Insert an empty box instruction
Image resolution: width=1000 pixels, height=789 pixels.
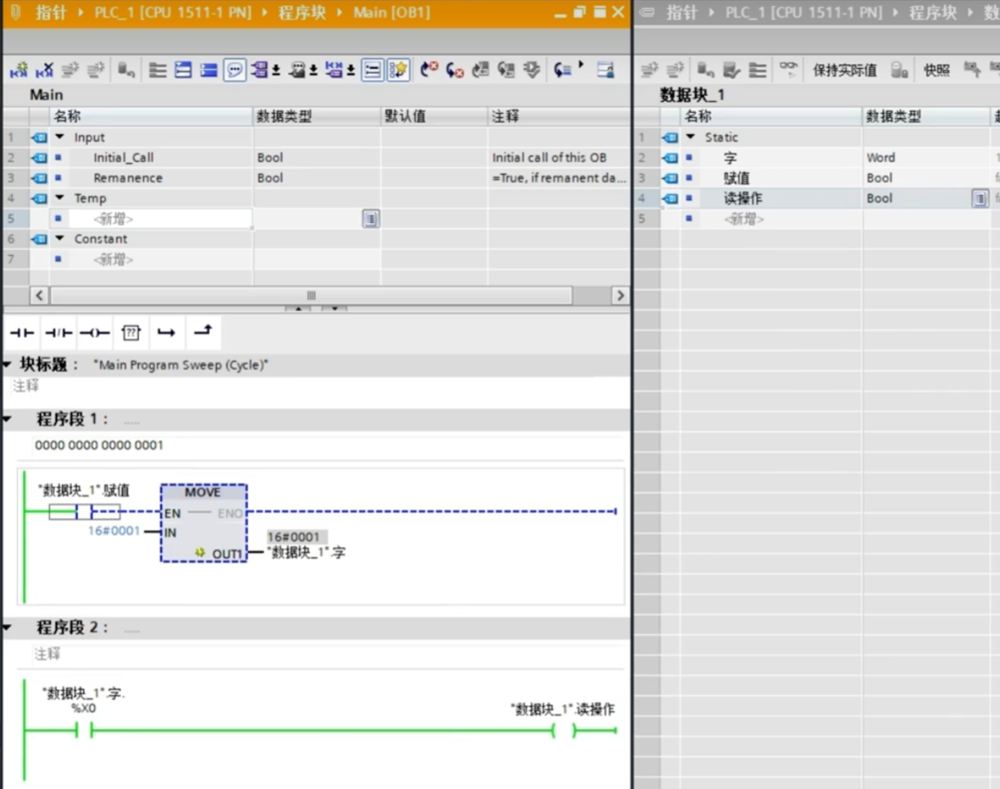tap(131, 333)
